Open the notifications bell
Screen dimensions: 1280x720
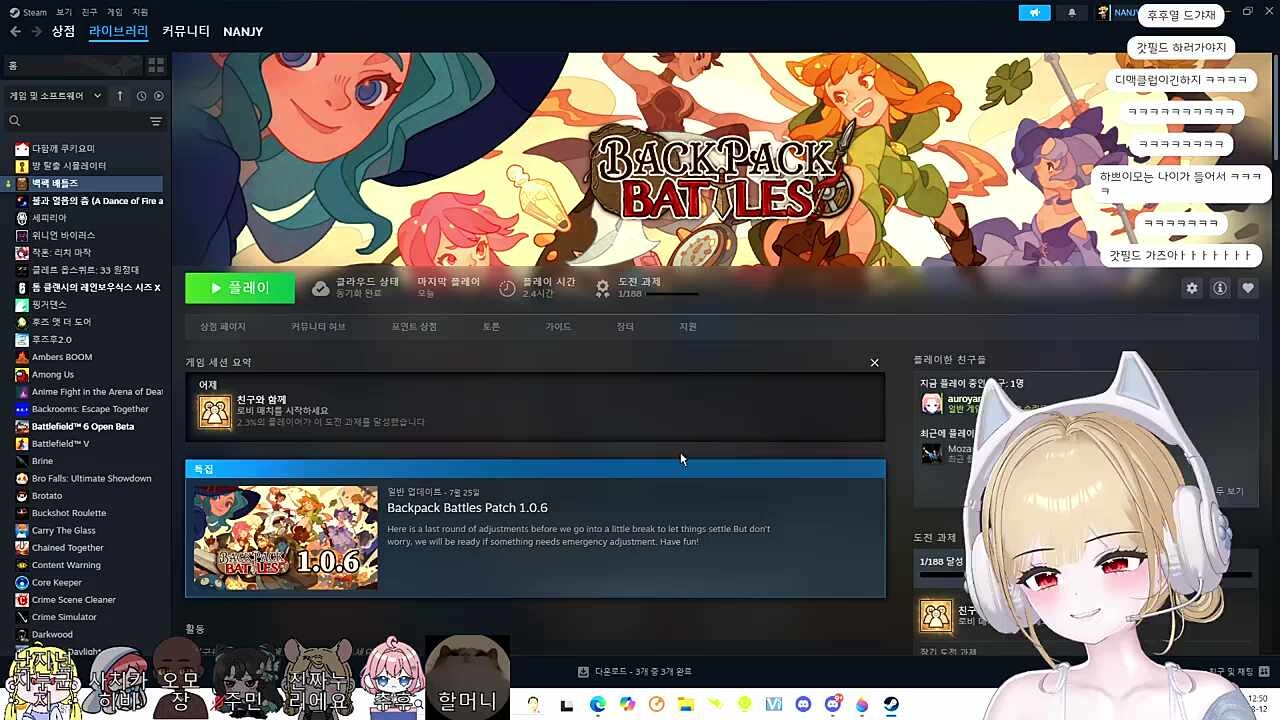1072,12
